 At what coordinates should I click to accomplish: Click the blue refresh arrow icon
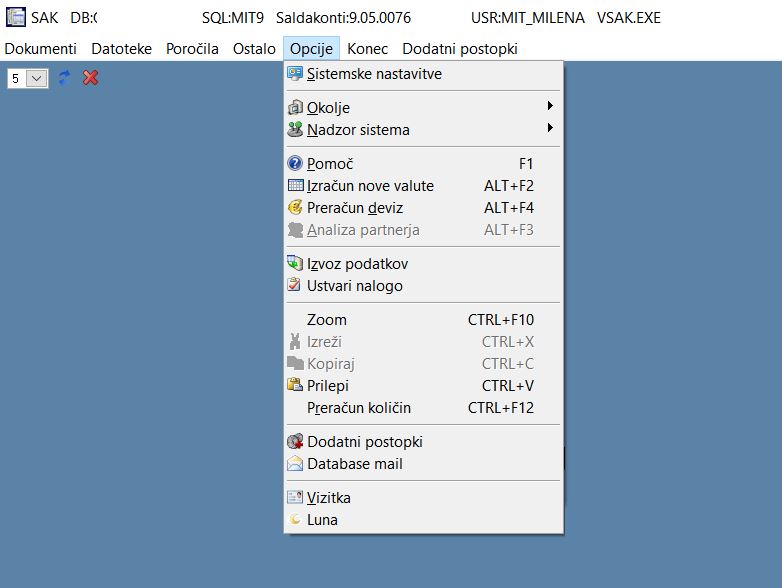pyautogui.click(x=64, y=78)
